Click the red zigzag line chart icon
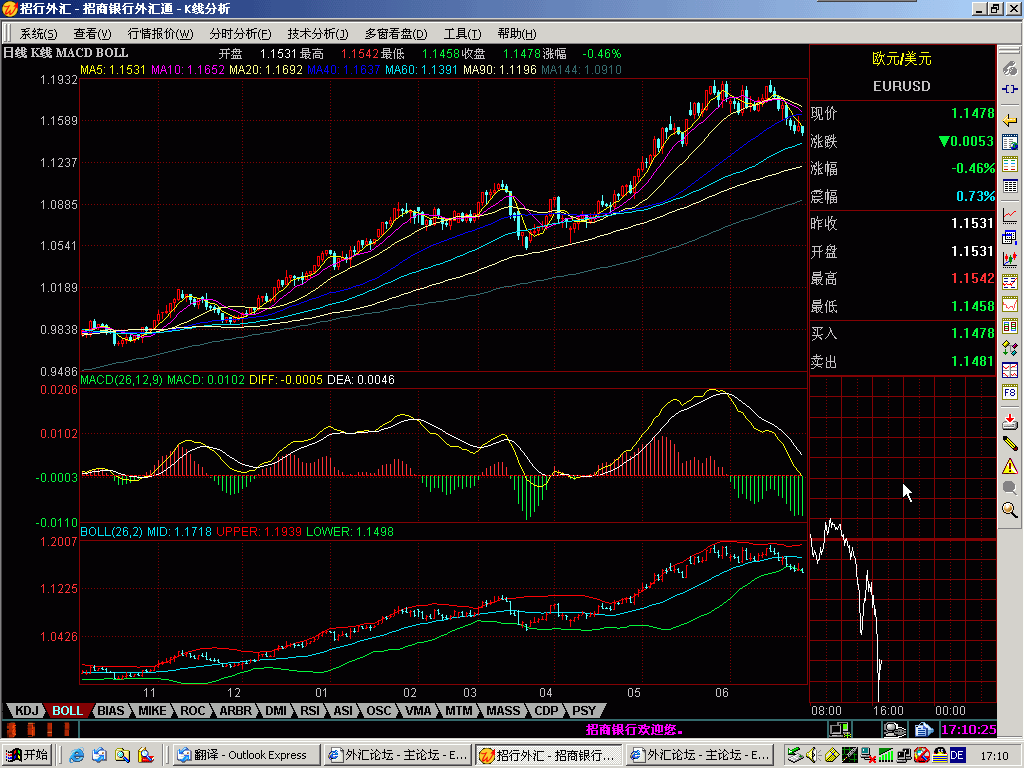Viewport: 1024px width, 768px height. (1010, 304)
